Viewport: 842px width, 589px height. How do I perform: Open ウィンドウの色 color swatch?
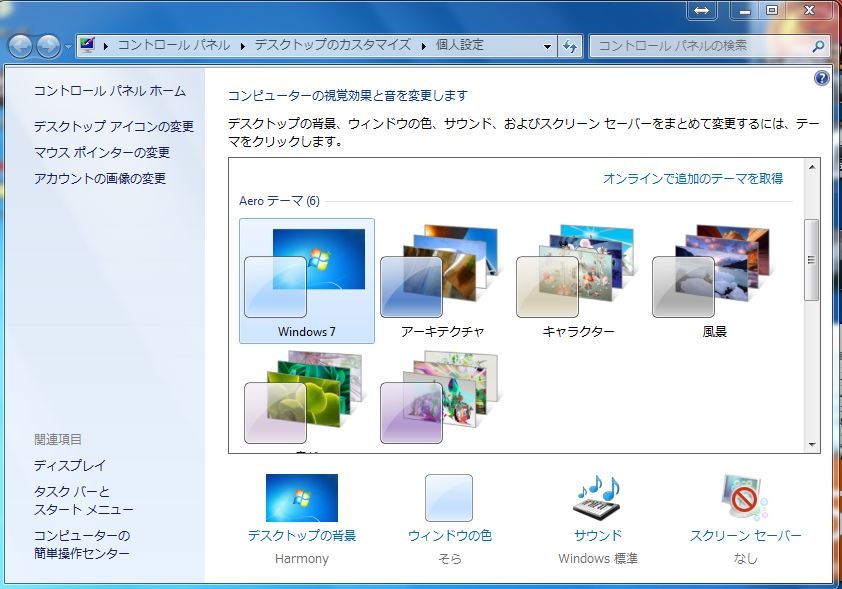pos(449,498)
